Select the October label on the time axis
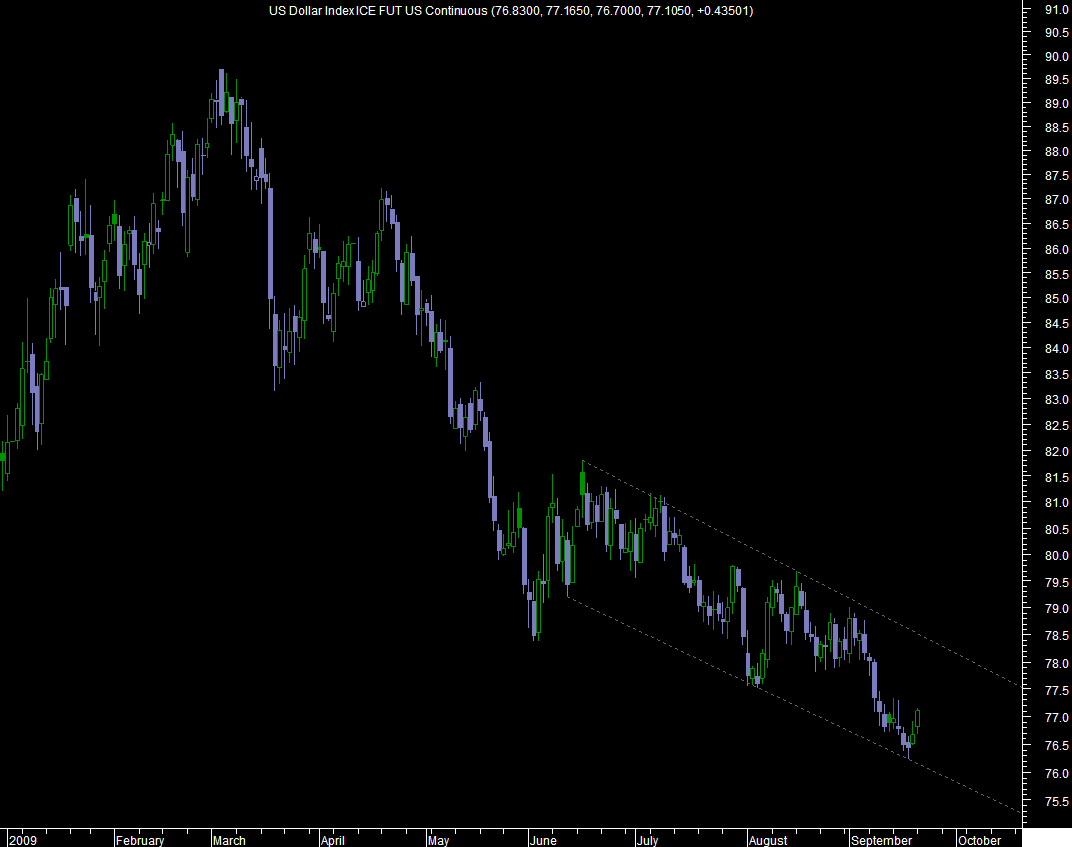 pos(980,840)
